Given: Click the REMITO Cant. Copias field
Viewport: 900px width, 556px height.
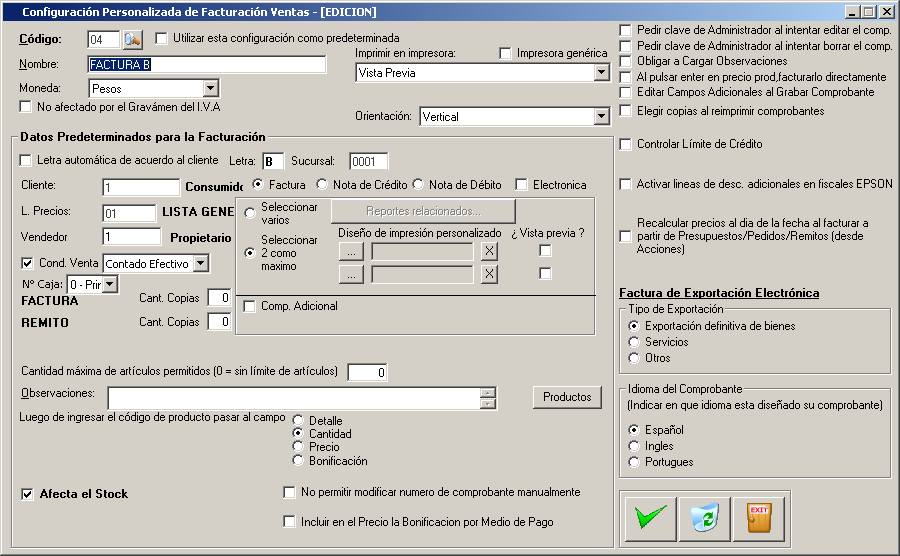Looking at the screenshot, I should click(x=219, y=322).
